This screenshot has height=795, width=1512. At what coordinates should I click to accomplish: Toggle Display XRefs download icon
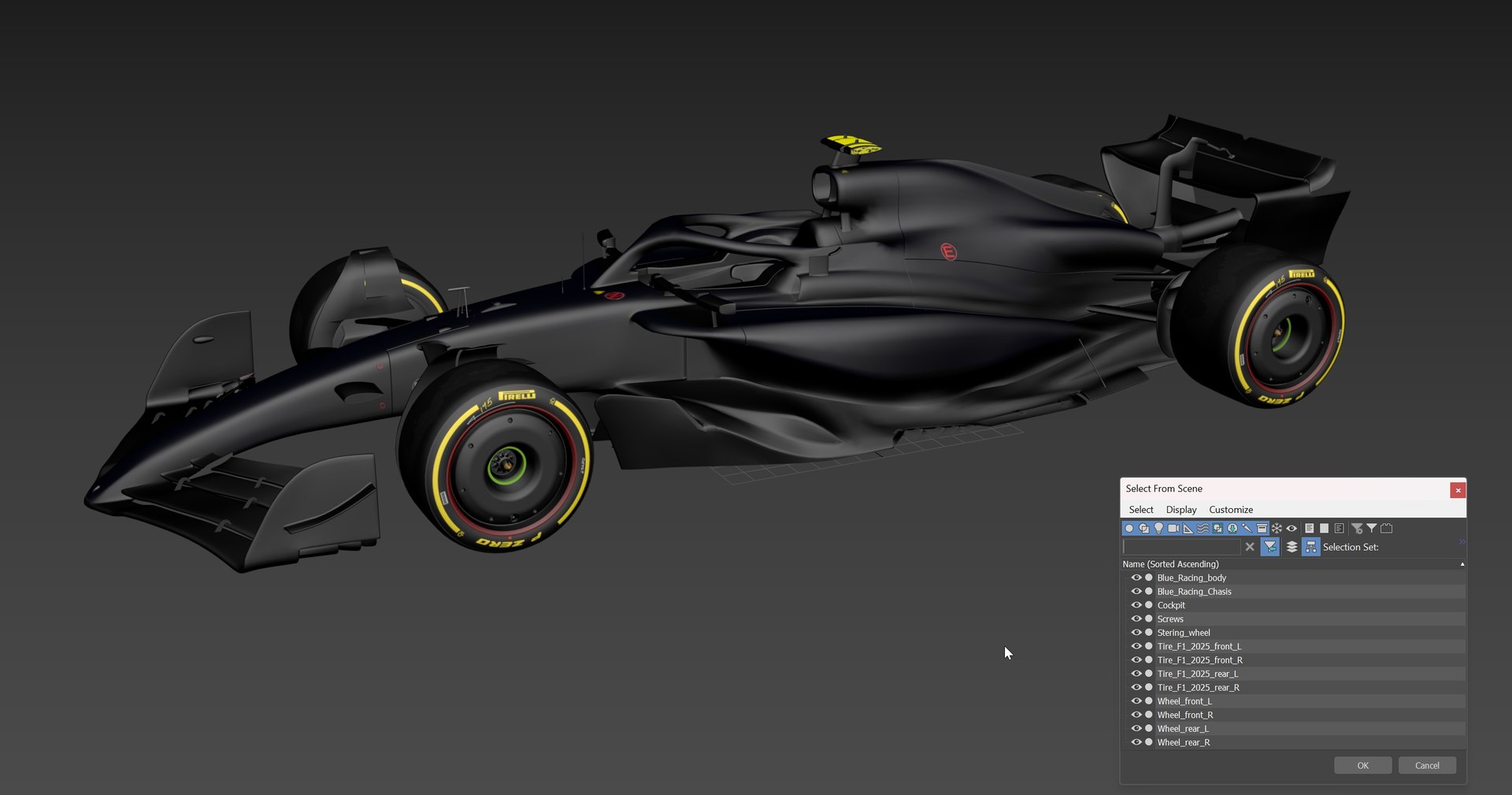(x=1232, y=529)
